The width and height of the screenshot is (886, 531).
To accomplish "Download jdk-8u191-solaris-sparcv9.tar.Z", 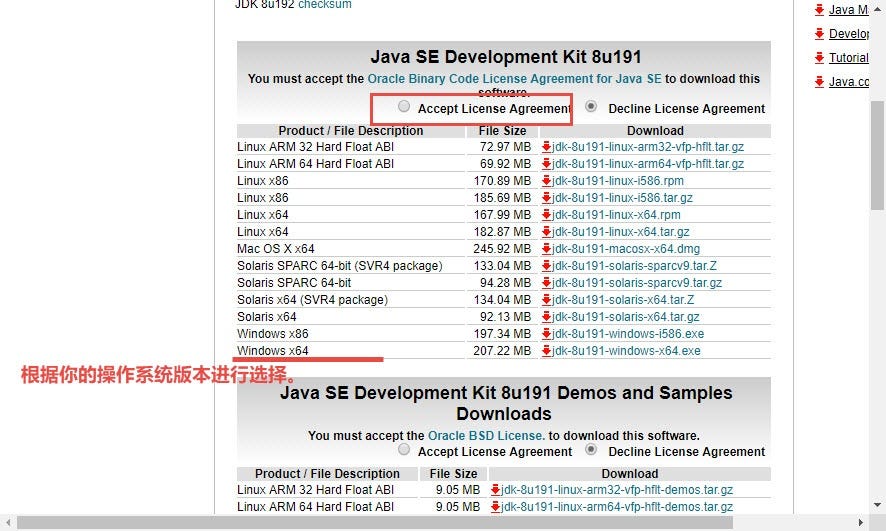I will [x=634, y=266].
